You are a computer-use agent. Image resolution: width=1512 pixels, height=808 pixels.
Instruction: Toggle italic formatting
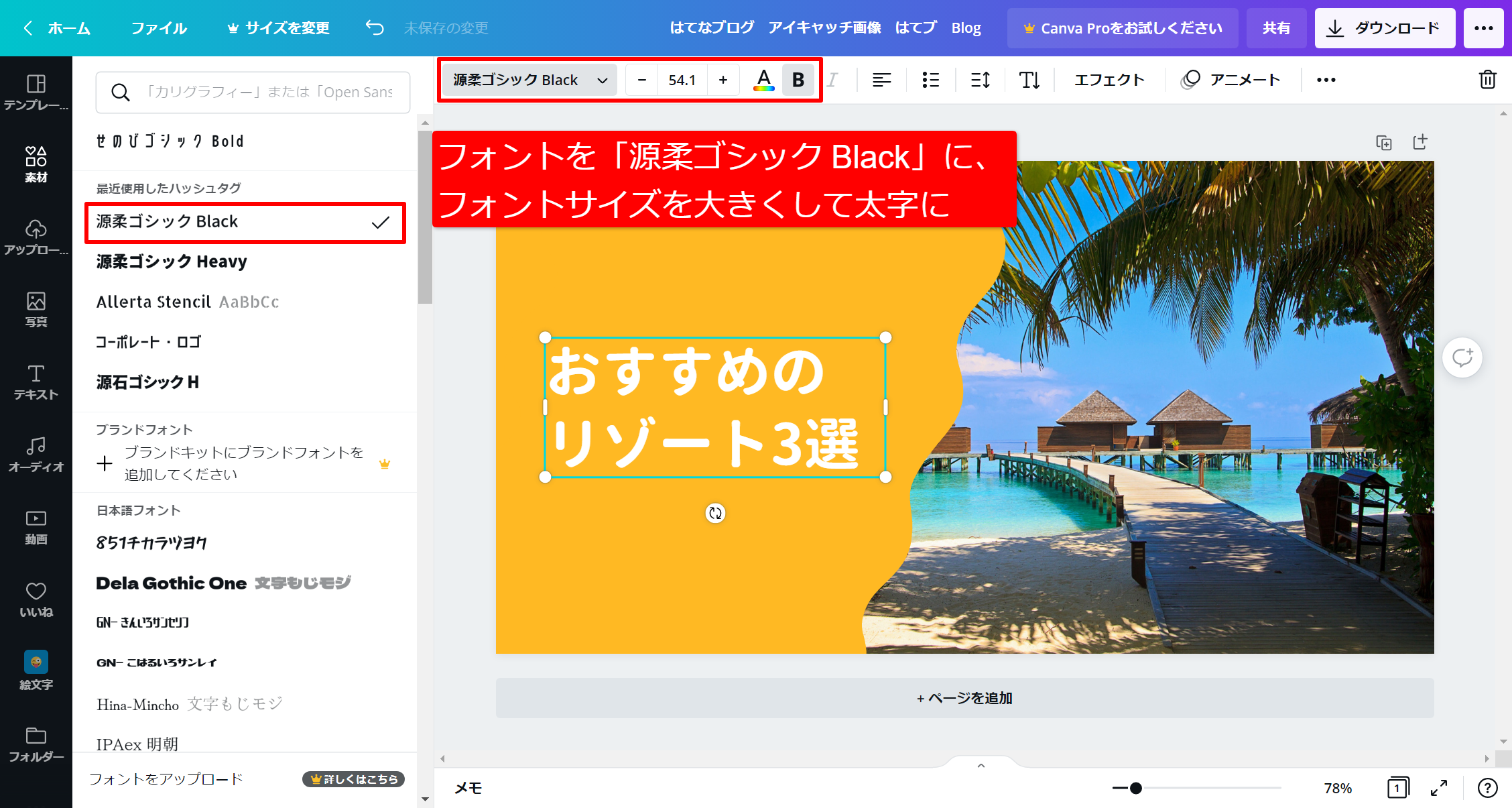[x=832, y=80]
